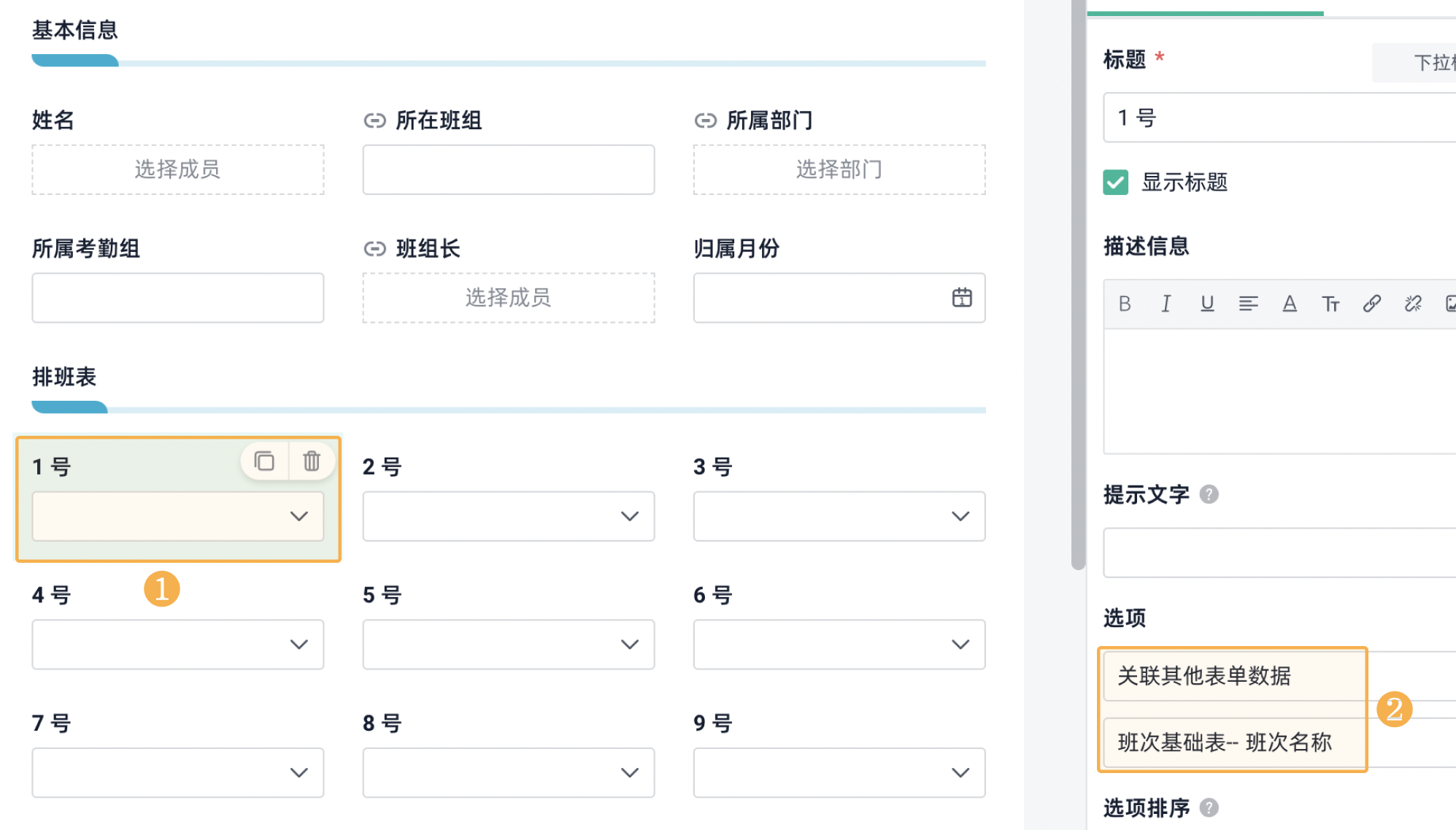The image size is (1456, 830).
Task: Apply underline in description editor
Action: [1207, 304]
